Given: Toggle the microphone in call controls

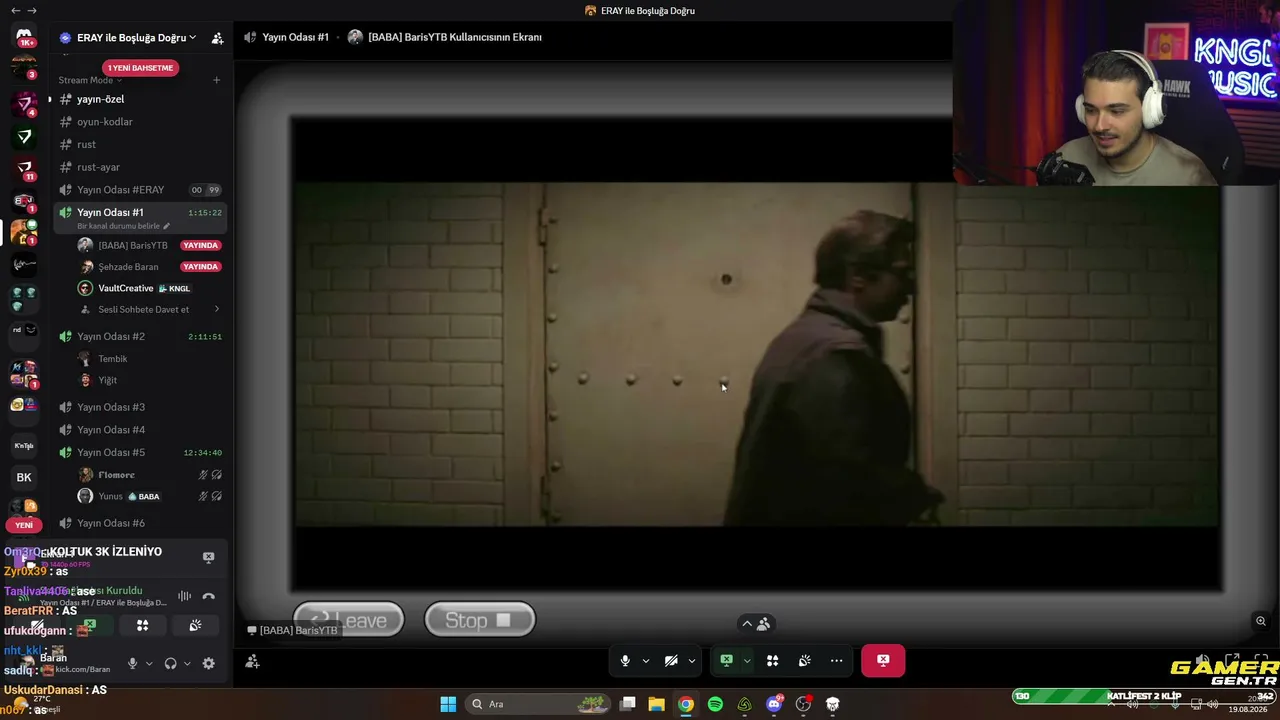Looking at the screenshot, I should click(625, 660).
